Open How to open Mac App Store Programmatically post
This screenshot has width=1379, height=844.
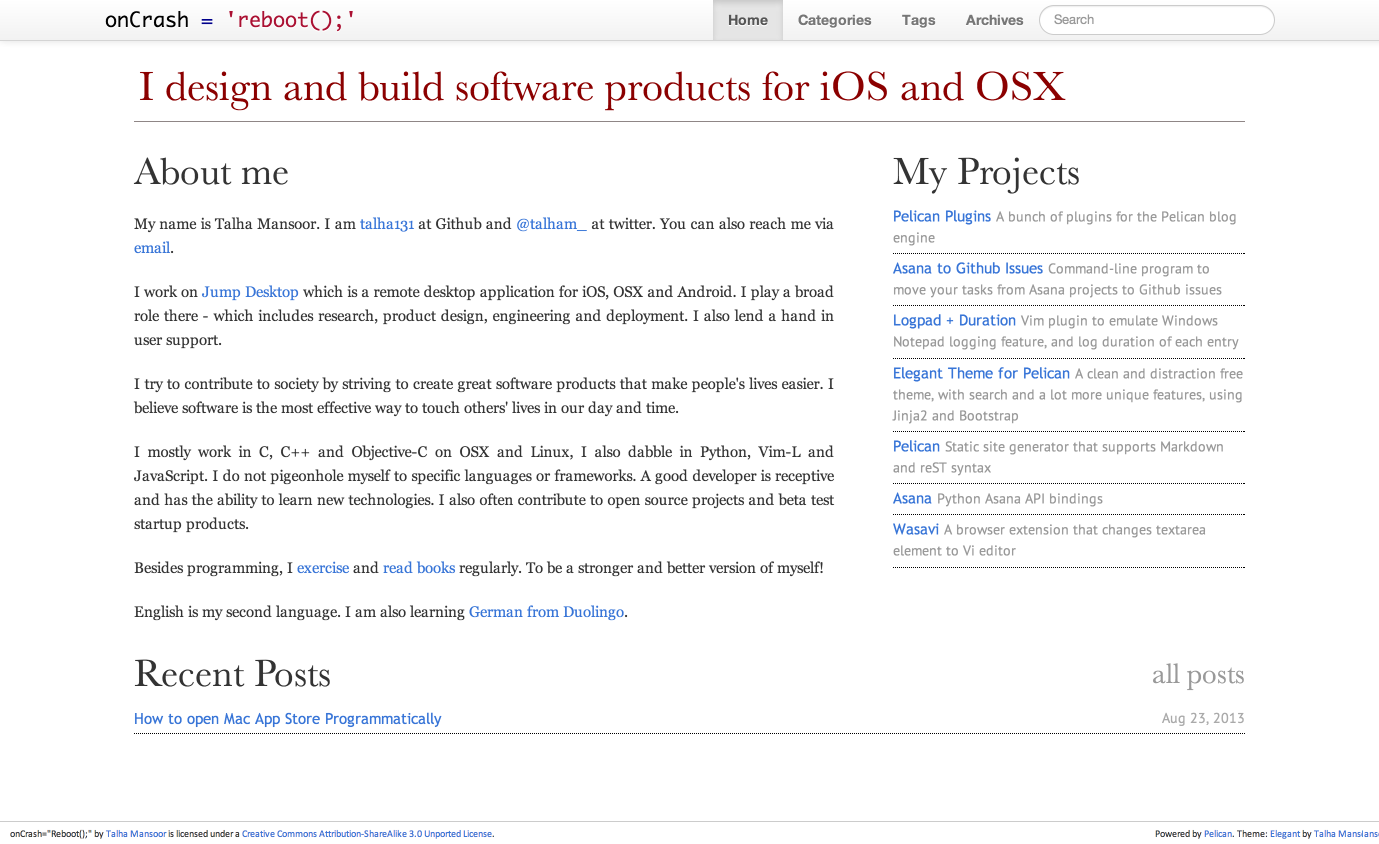288,719
